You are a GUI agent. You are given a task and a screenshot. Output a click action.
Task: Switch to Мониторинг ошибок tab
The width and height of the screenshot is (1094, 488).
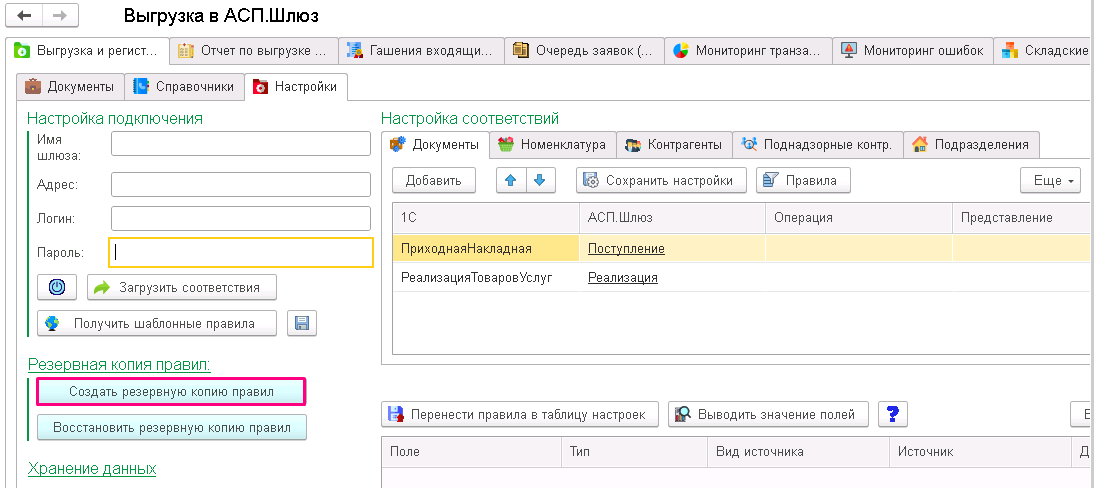[x=913, y=51]
